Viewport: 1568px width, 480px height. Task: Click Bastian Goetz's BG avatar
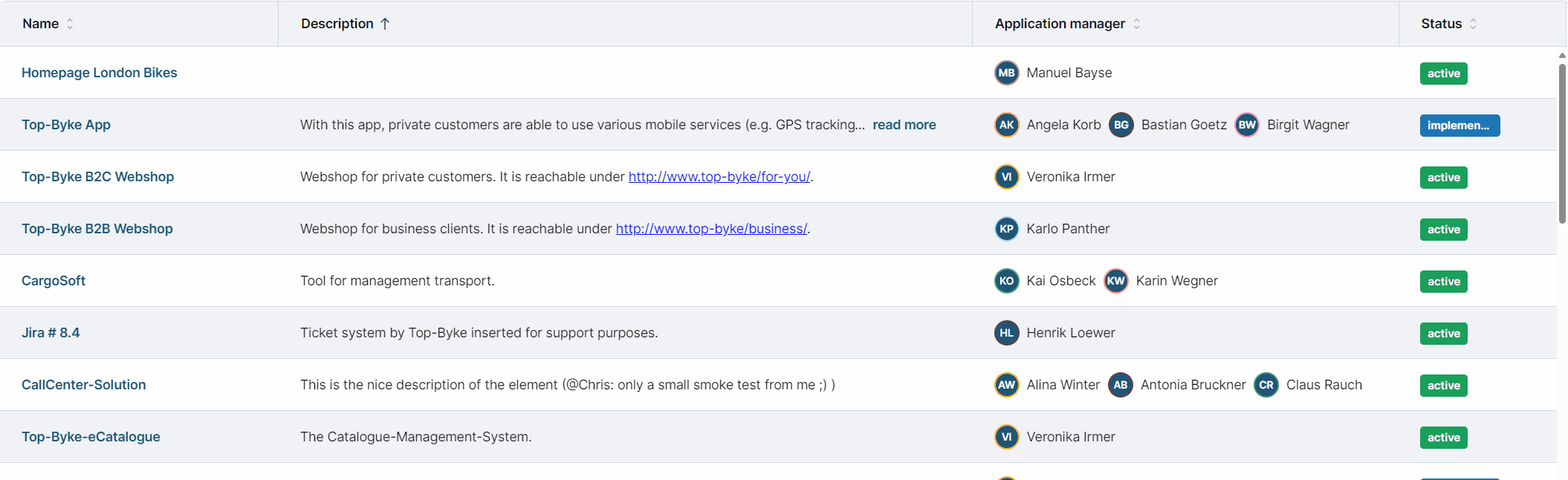(x=1121, y=125)
